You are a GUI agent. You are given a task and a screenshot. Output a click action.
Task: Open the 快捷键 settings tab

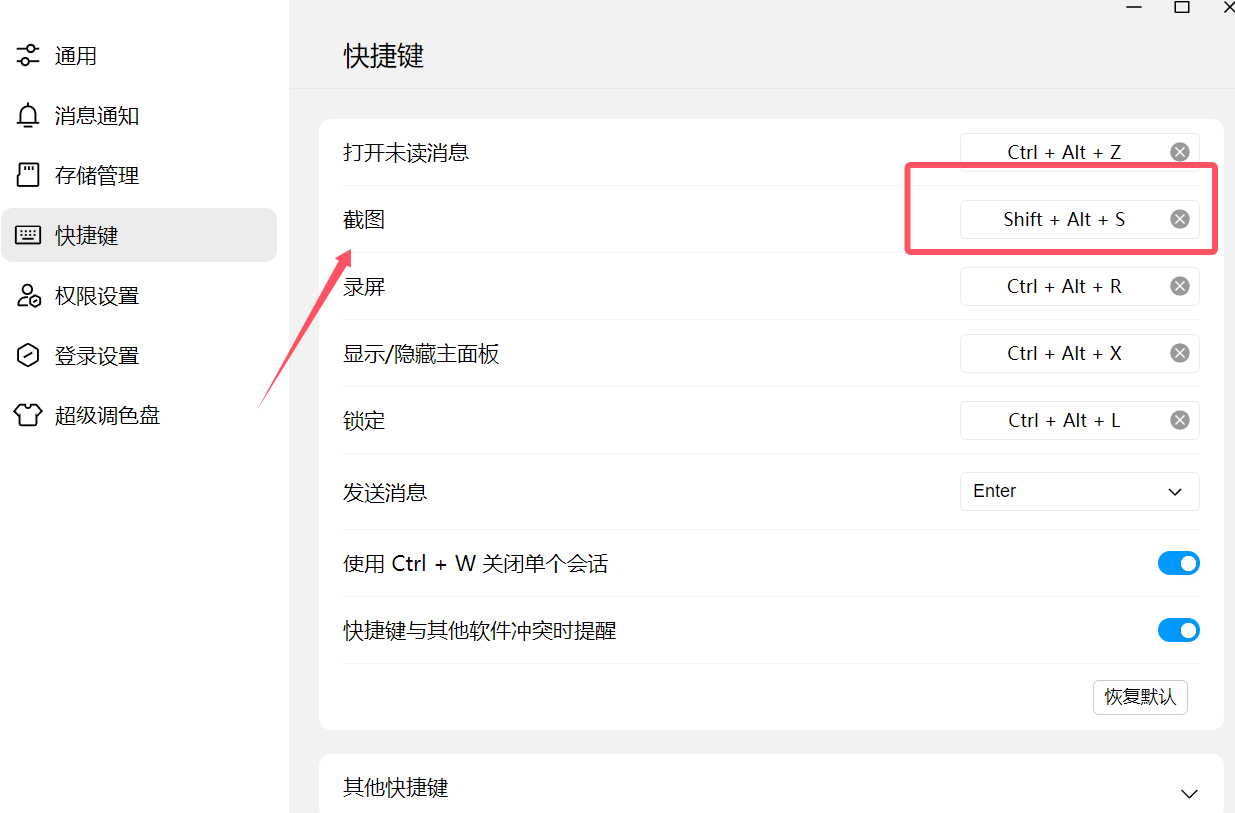pyautogui.click(x=138, y=235)
